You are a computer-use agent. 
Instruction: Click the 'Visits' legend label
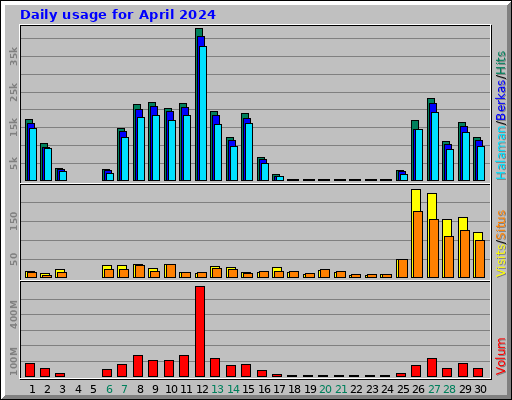coord(501,261)
